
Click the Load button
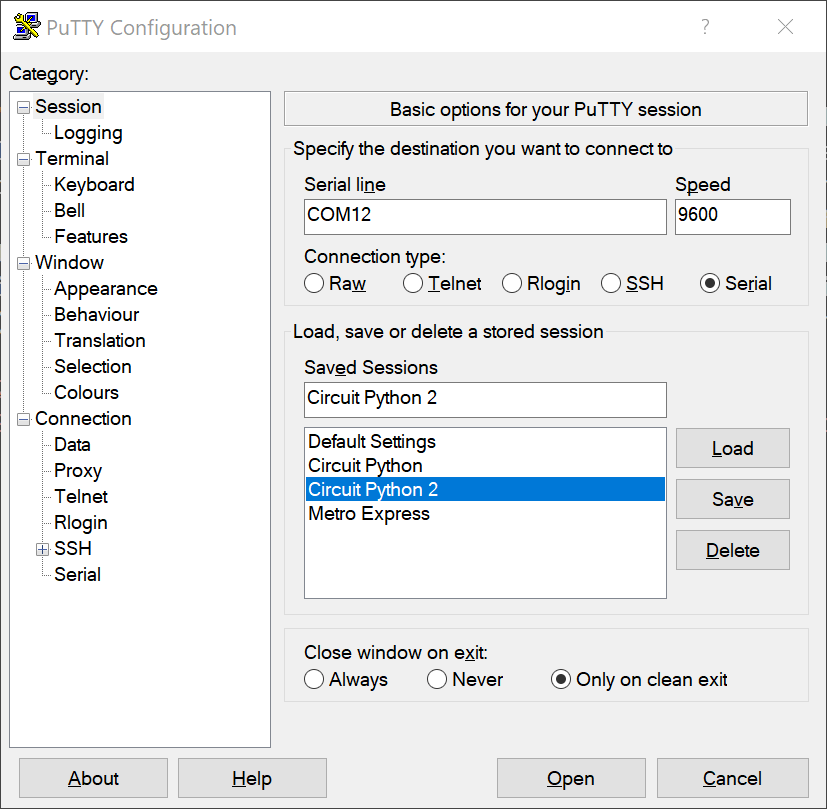coord(733,448)
